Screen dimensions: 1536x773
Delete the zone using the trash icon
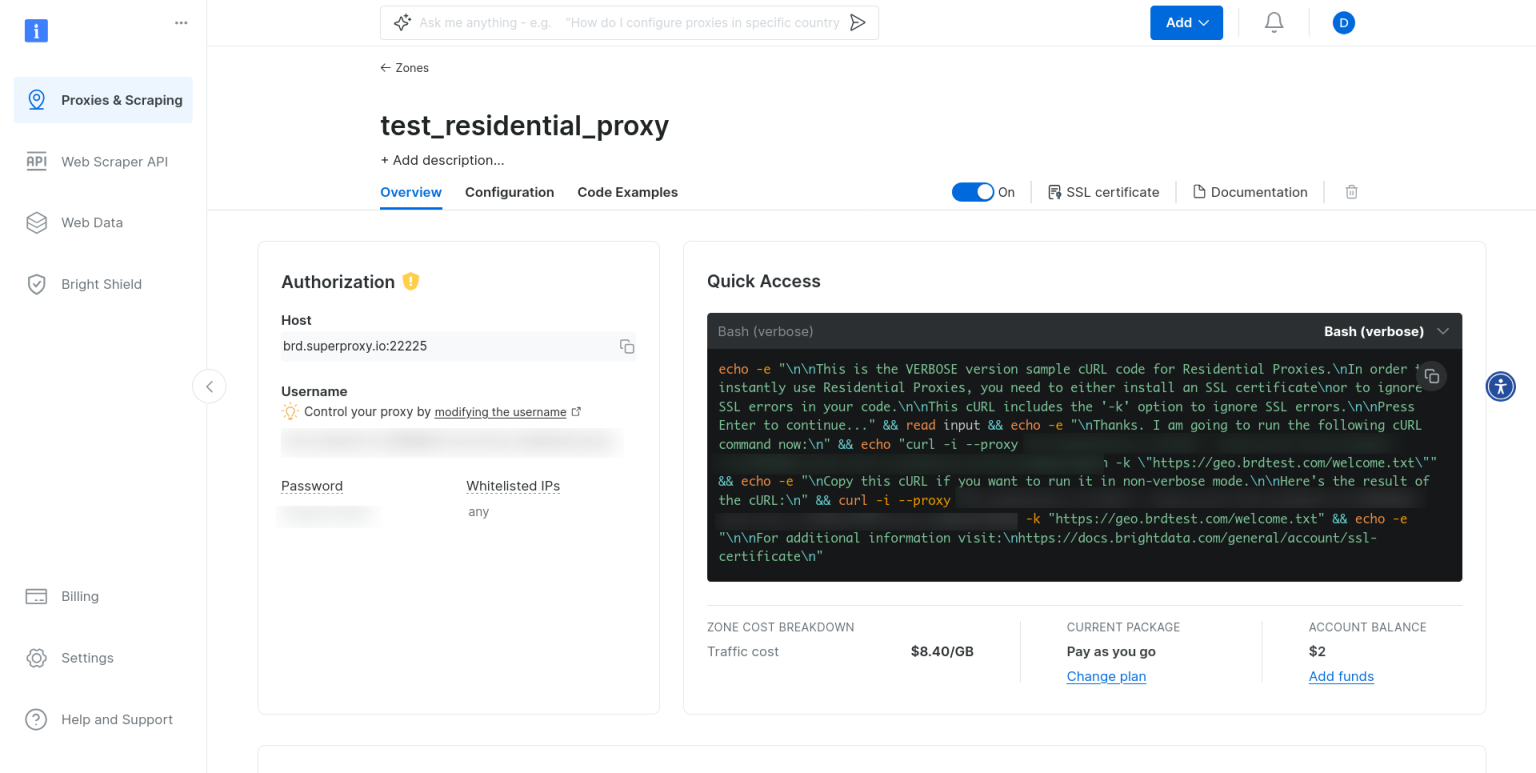point(1351,191)
